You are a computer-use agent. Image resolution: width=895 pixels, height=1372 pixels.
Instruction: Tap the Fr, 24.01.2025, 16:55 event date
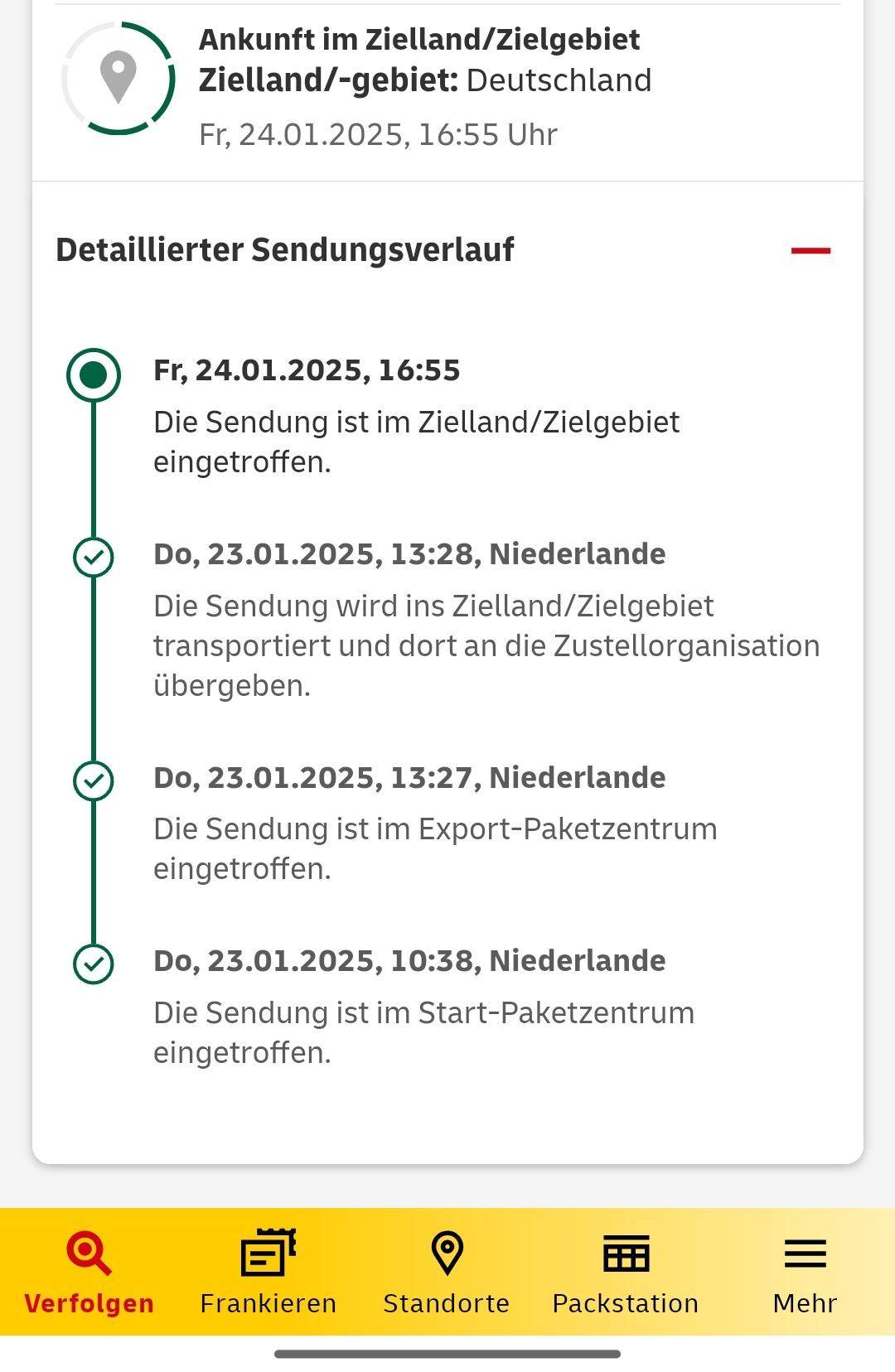click(x=307, y=370)
